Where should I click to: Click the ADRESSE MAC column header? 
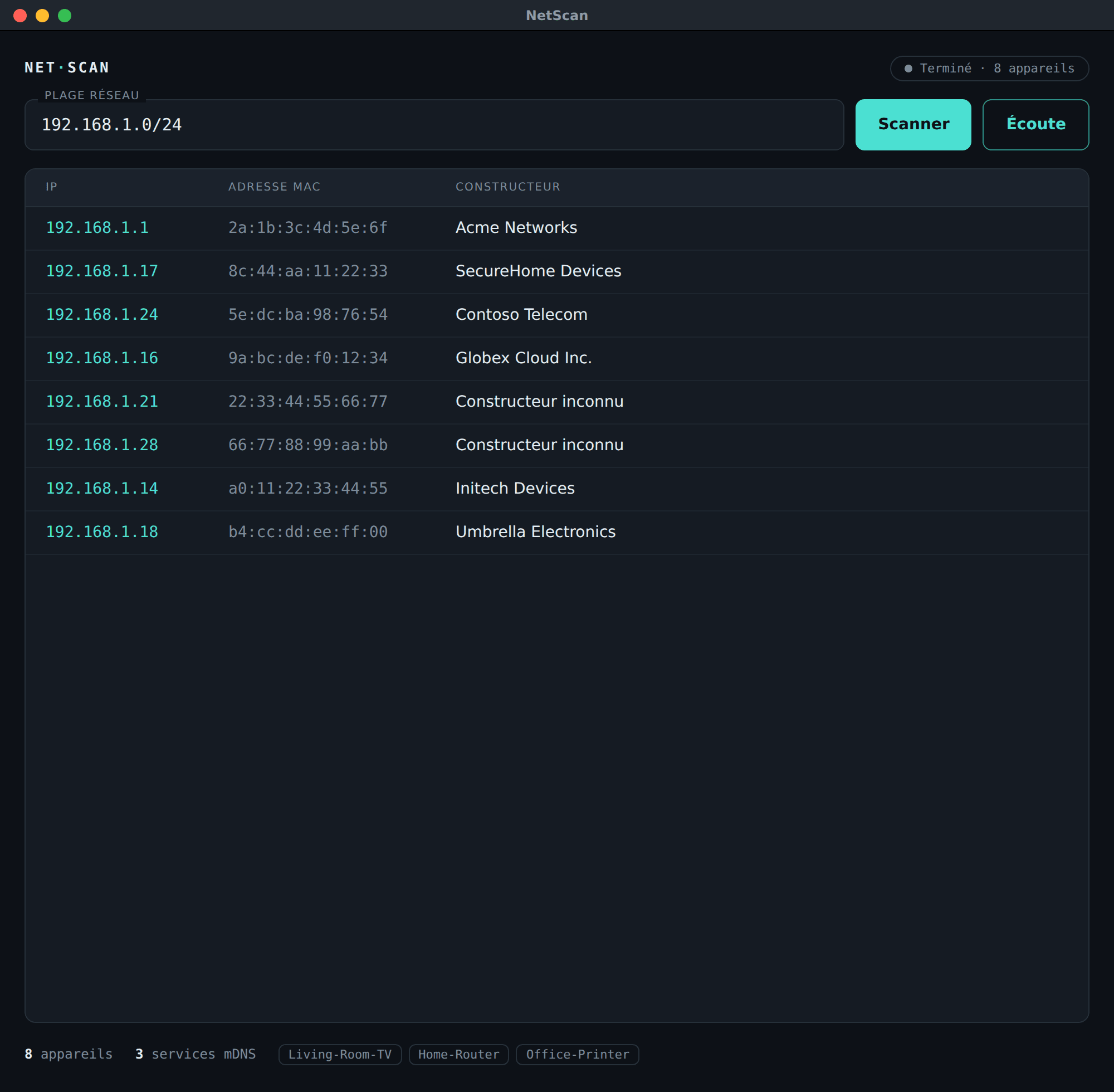coord(274,187)
